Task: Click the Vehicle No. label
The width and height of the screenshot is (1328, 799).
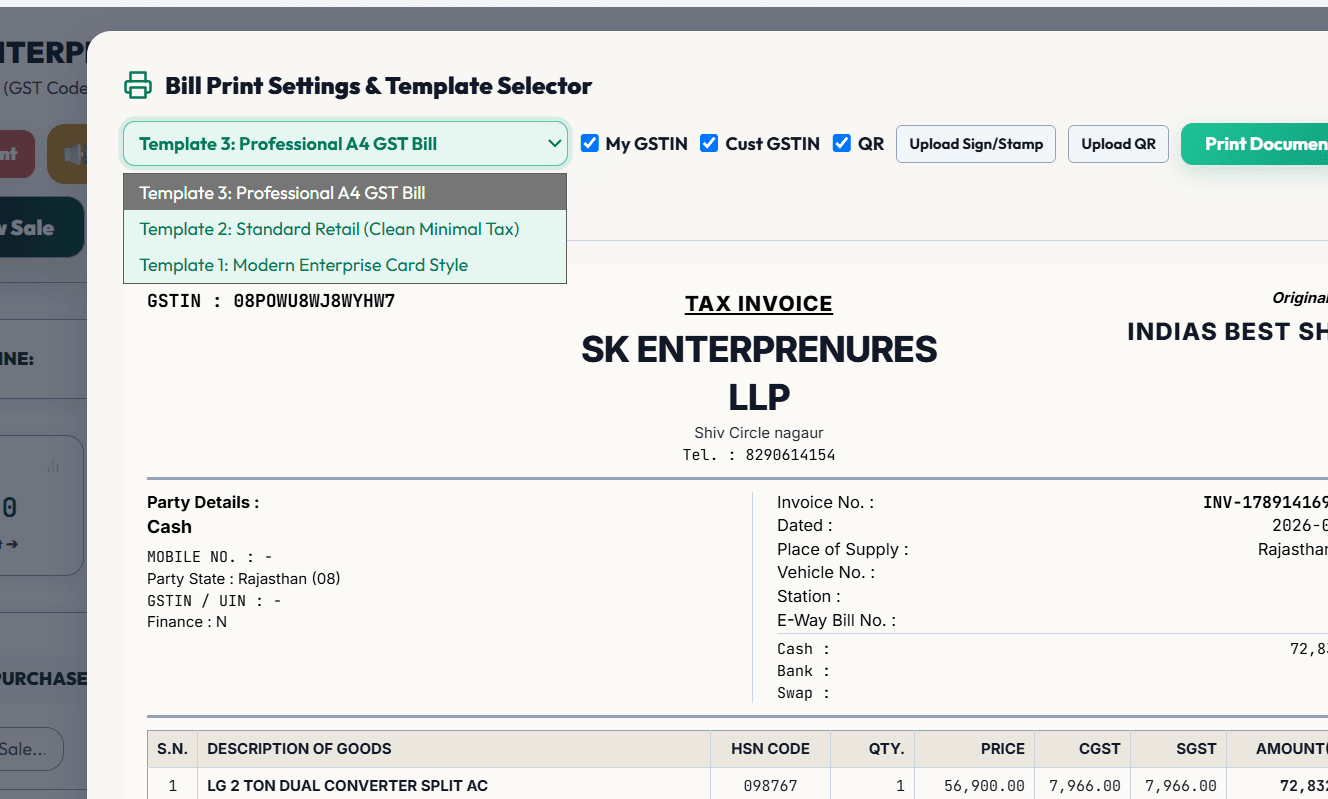Action: pos(826,572)
